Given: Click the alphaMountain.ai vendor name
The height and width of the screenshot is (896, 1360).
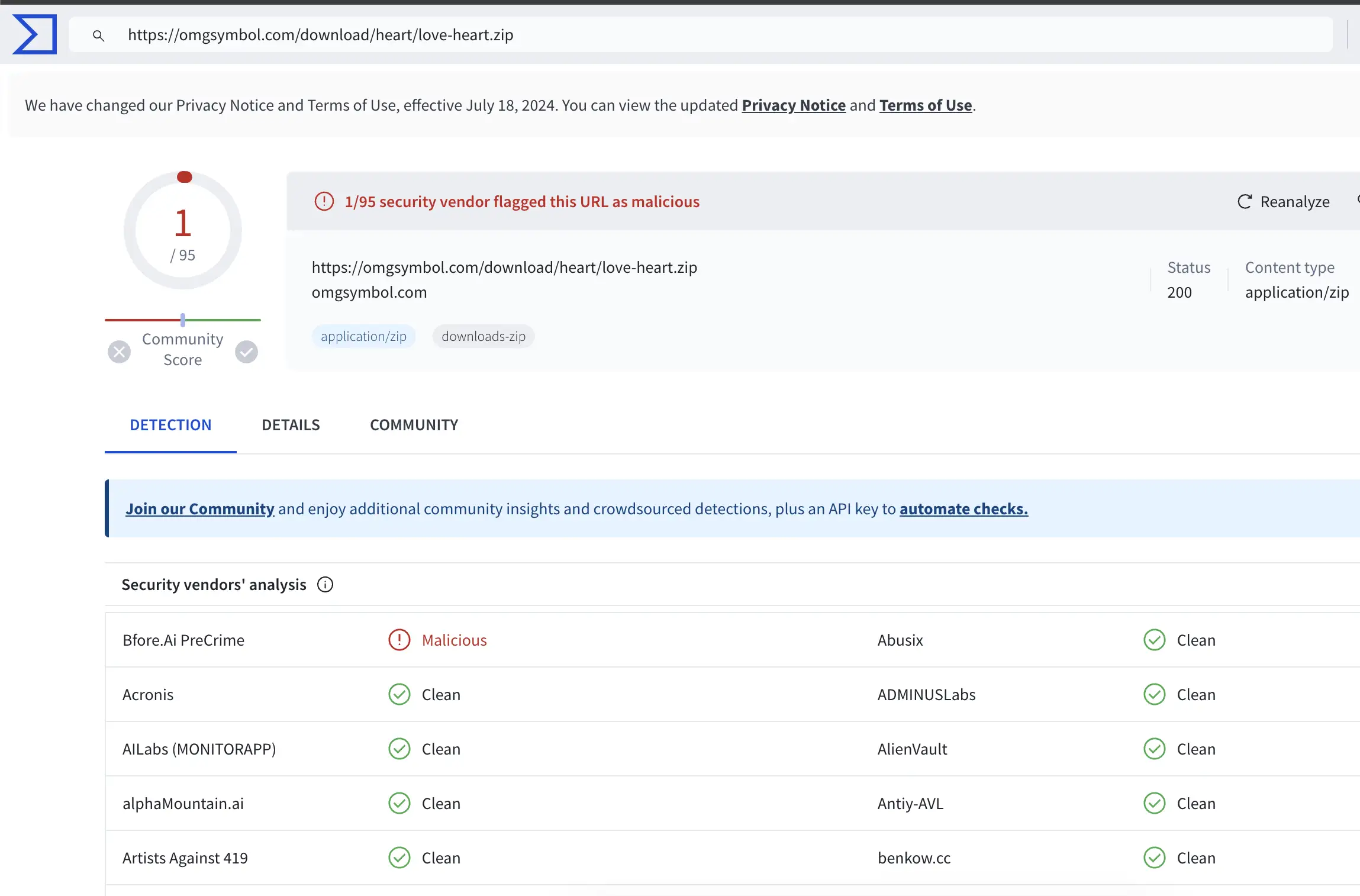Looking at the screenshot, I should [x=183, y=804].
